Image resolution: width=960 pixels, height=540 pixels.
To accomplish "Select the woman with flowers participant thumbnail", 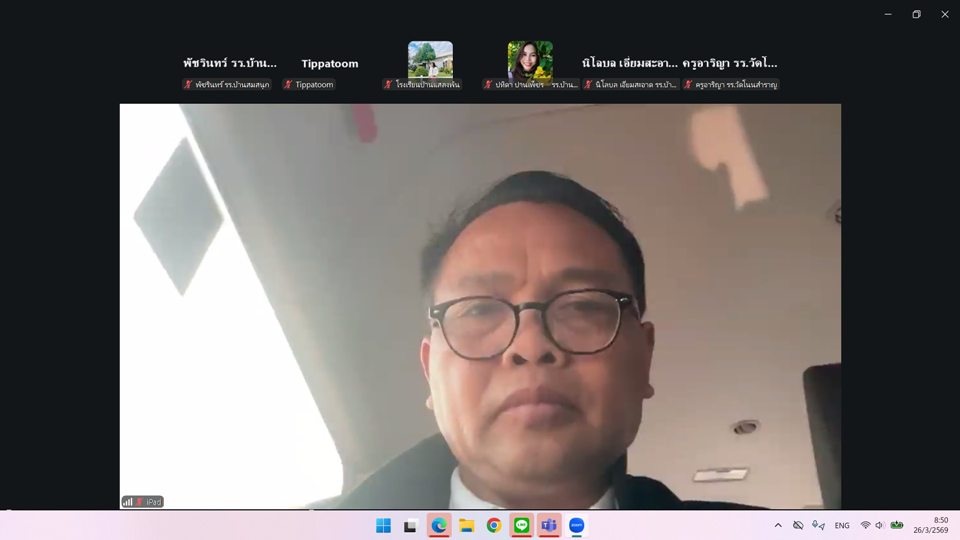I will (x=530, y=60).
